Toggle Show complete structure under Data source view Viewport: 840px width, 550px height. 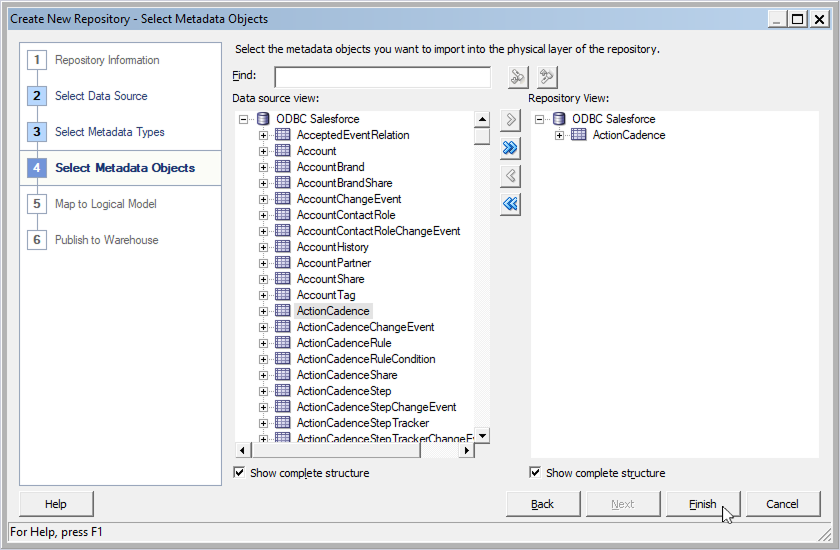click(x=239, y=473)
